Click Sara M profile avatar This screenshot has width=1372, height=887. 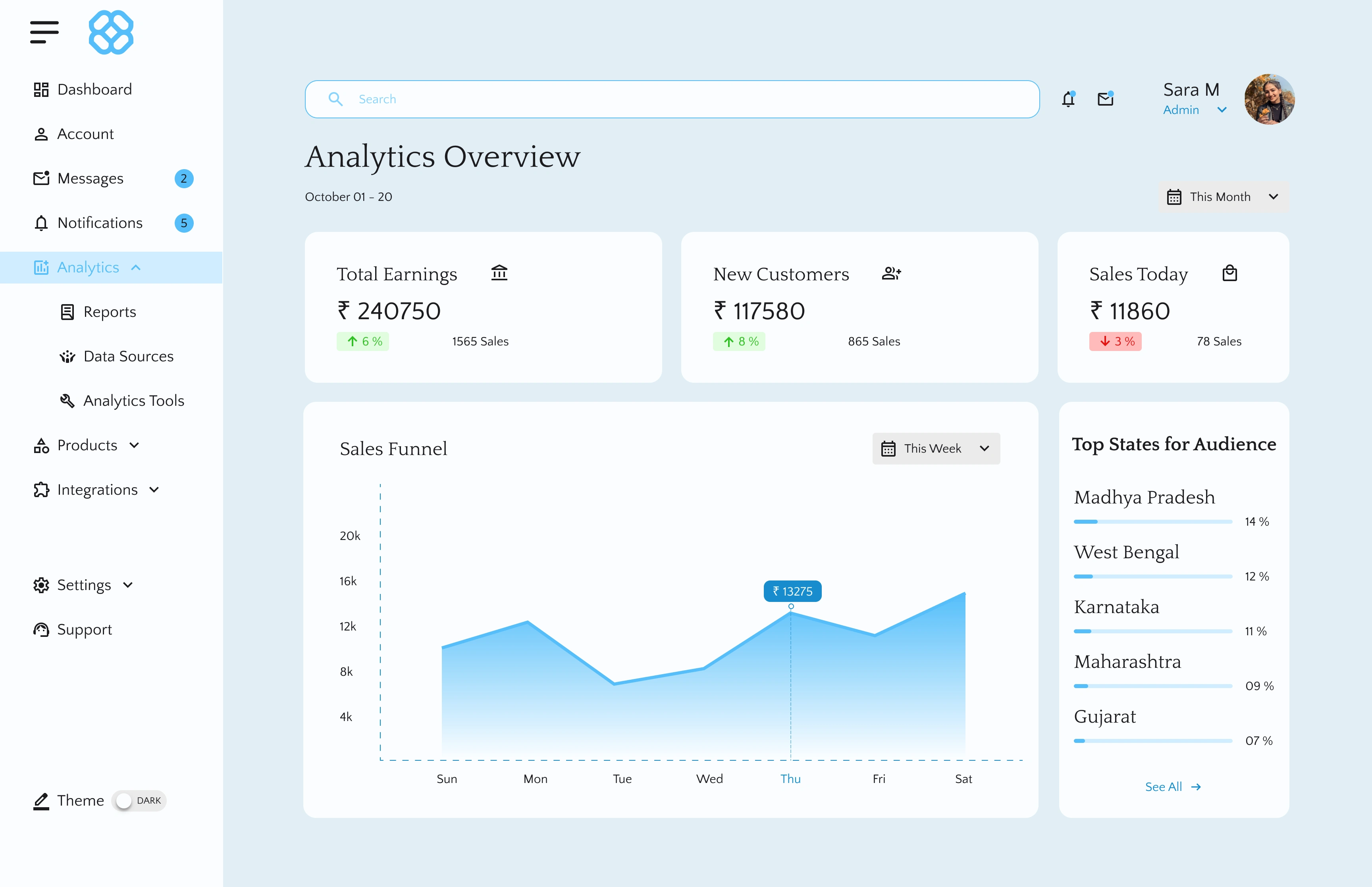tap(1270, 99)
